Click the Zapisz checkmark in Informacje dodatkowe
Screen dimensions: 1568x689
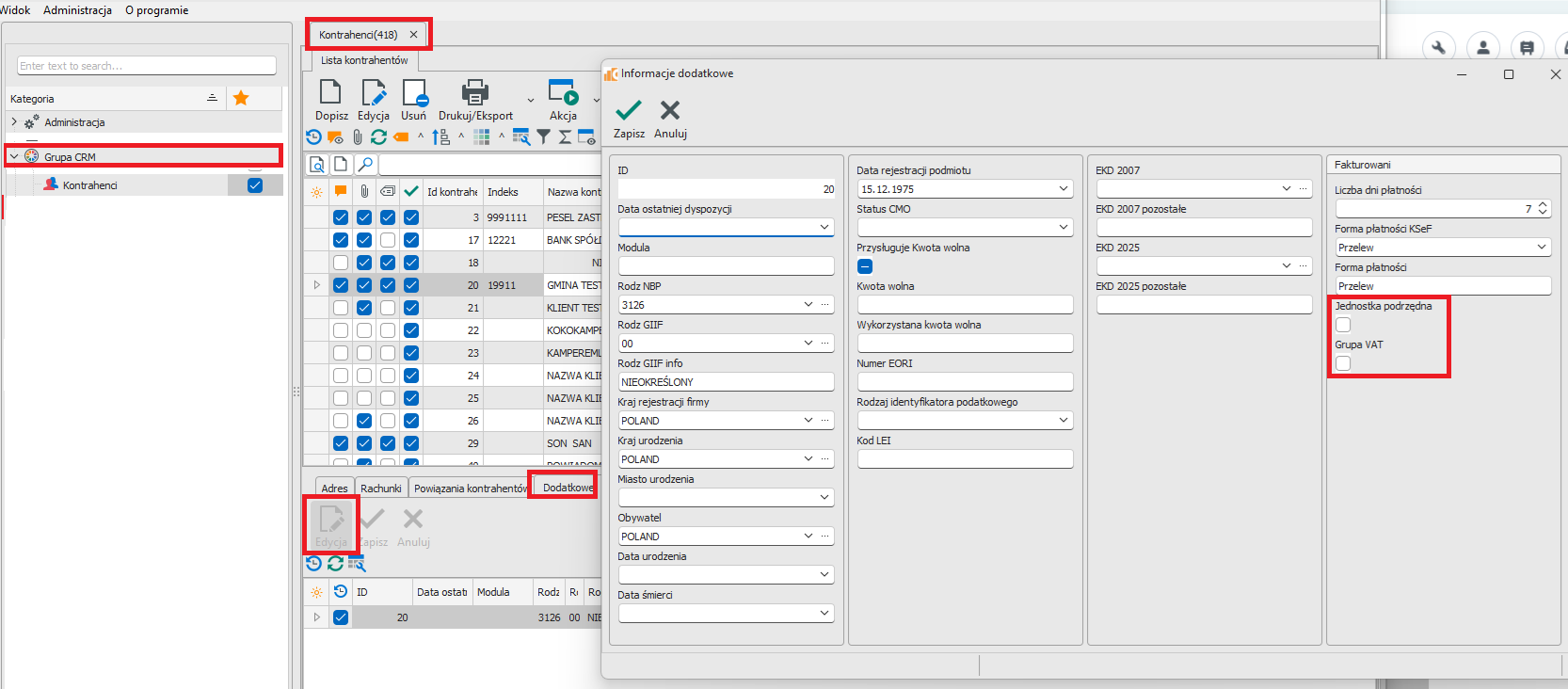click(628, 111)
